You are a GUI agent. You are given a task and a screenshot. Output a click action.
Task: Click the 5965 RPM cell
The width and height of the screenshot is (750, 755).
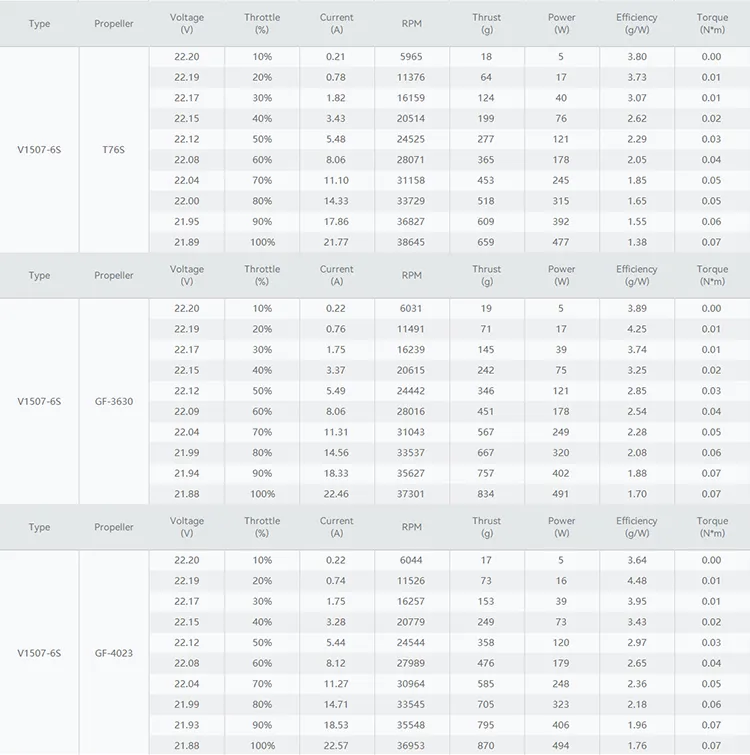click(x=411, y=57)
